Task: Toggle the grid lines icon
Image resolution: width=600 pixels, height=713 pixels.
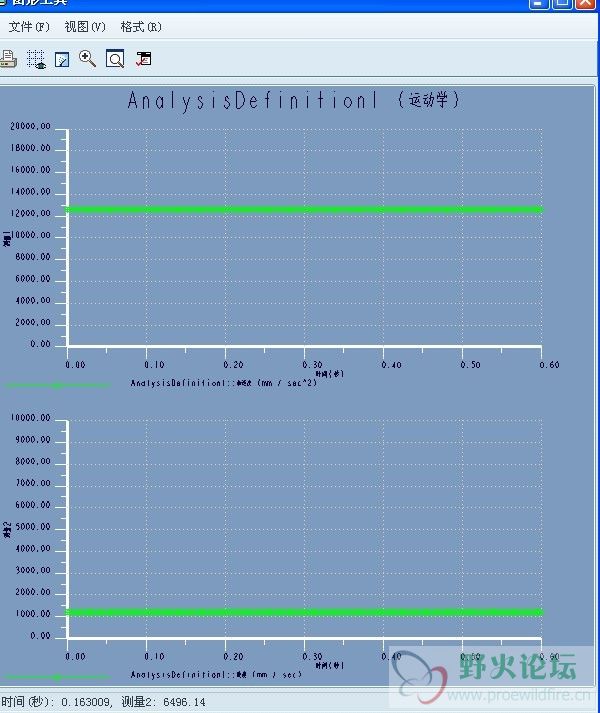Action: click(x=36, y=59)
